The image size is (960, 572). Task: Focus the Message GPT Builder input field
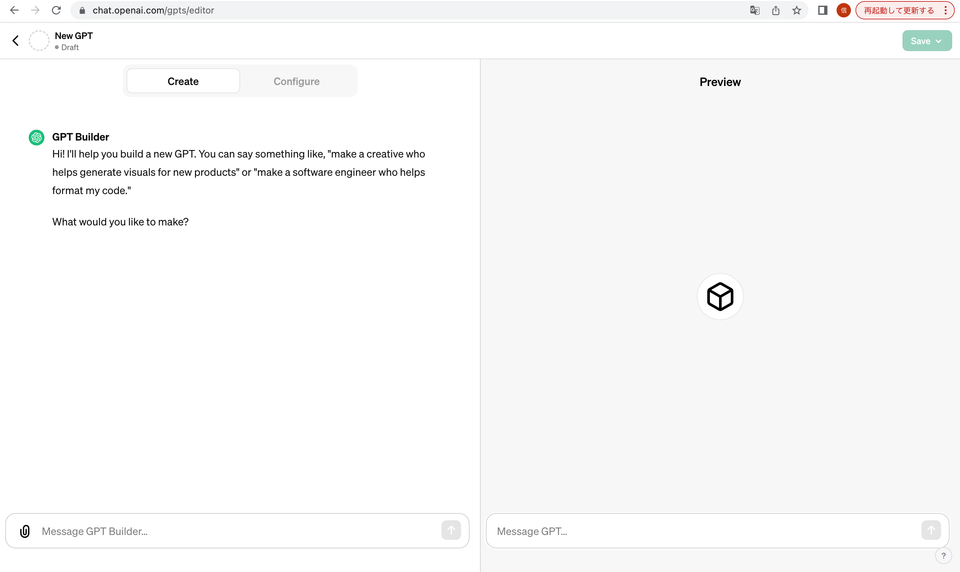[x=238, y=531]
